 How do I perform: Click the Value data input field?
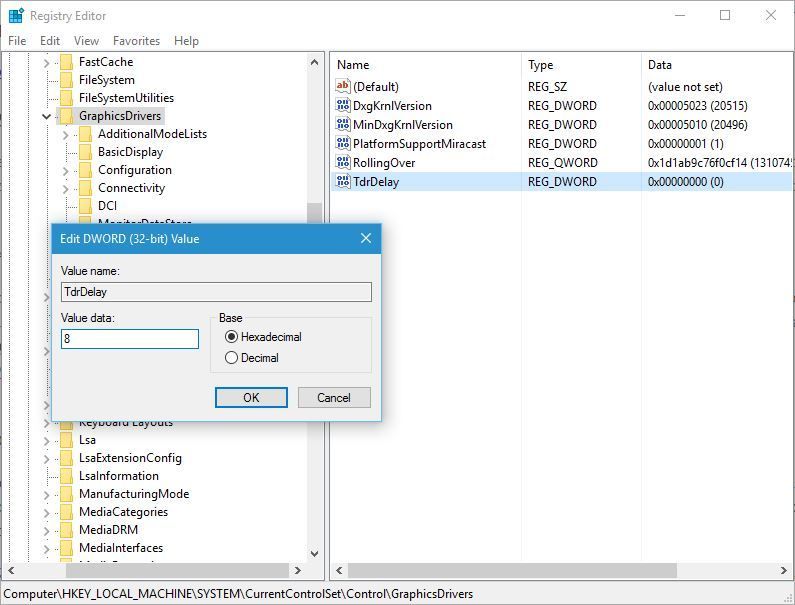coord(130,339)
